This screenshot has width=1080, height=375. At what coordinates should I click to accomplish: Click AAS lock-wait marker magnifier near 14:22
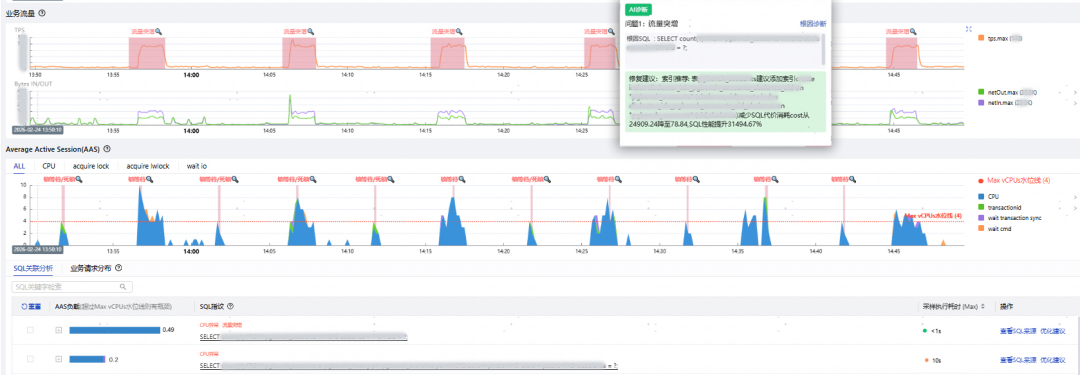(548, 179)
